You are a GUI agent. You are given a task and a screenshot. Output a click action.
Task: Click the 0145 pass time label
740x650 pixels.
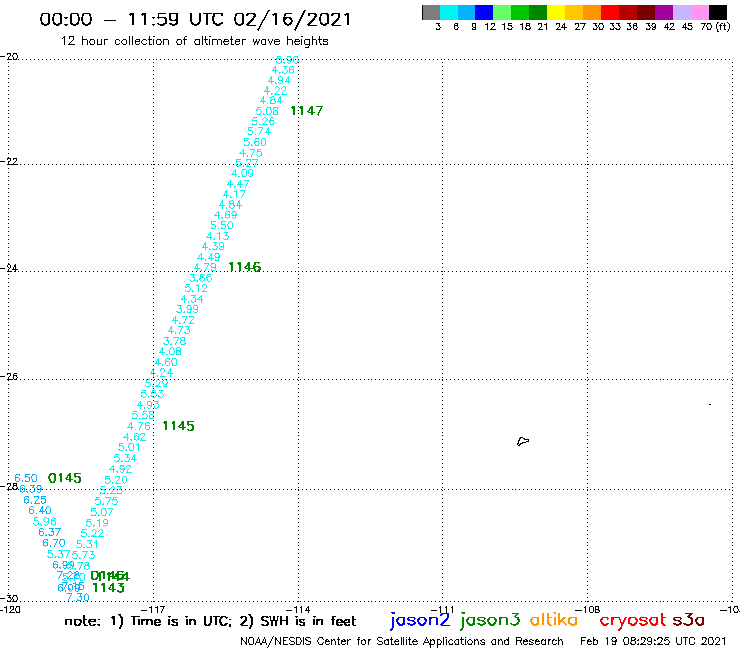point(65,478)
